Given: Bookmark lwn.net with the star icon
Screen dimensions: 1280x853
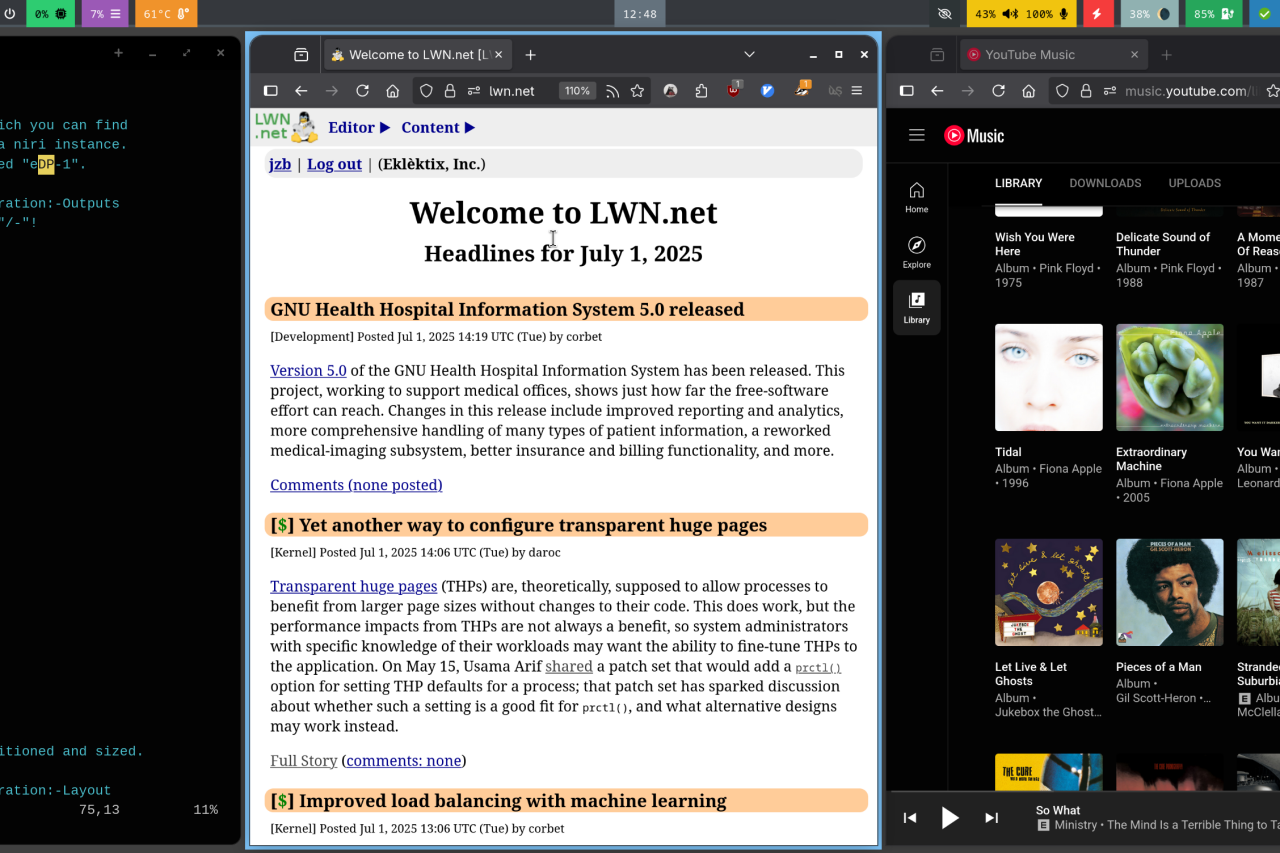Looking at the screenshot, I should pyautogui.click(x=637, y=91).
